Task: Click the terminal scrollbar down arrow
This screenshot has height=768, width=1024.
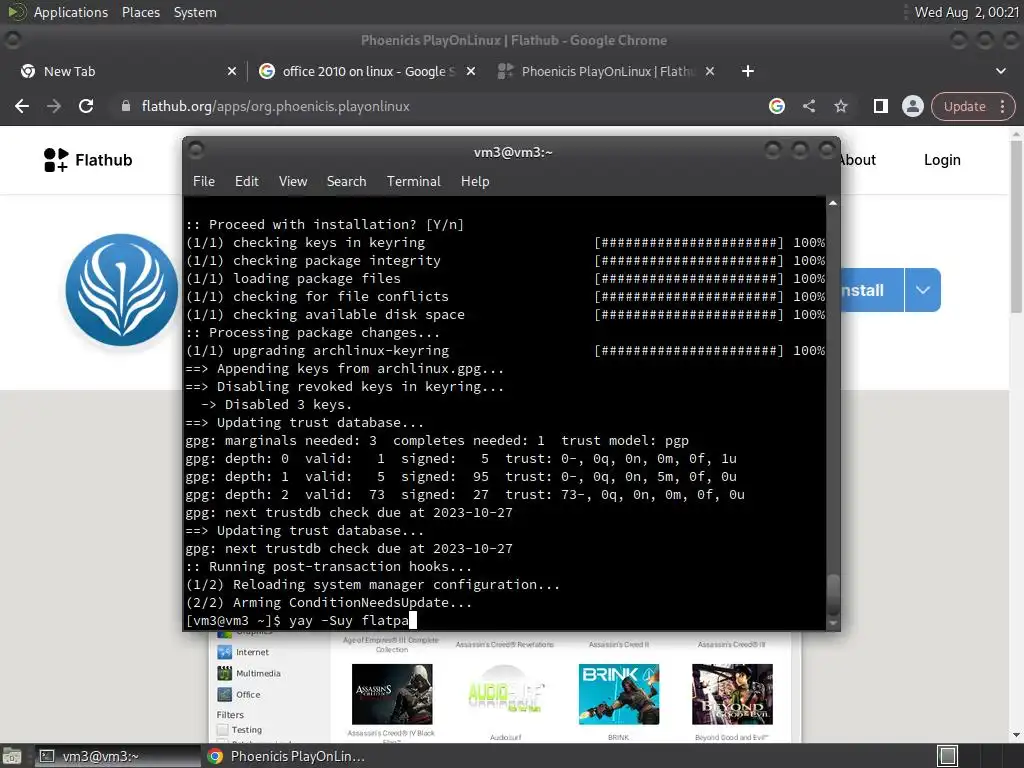Action: pos(833,624)
